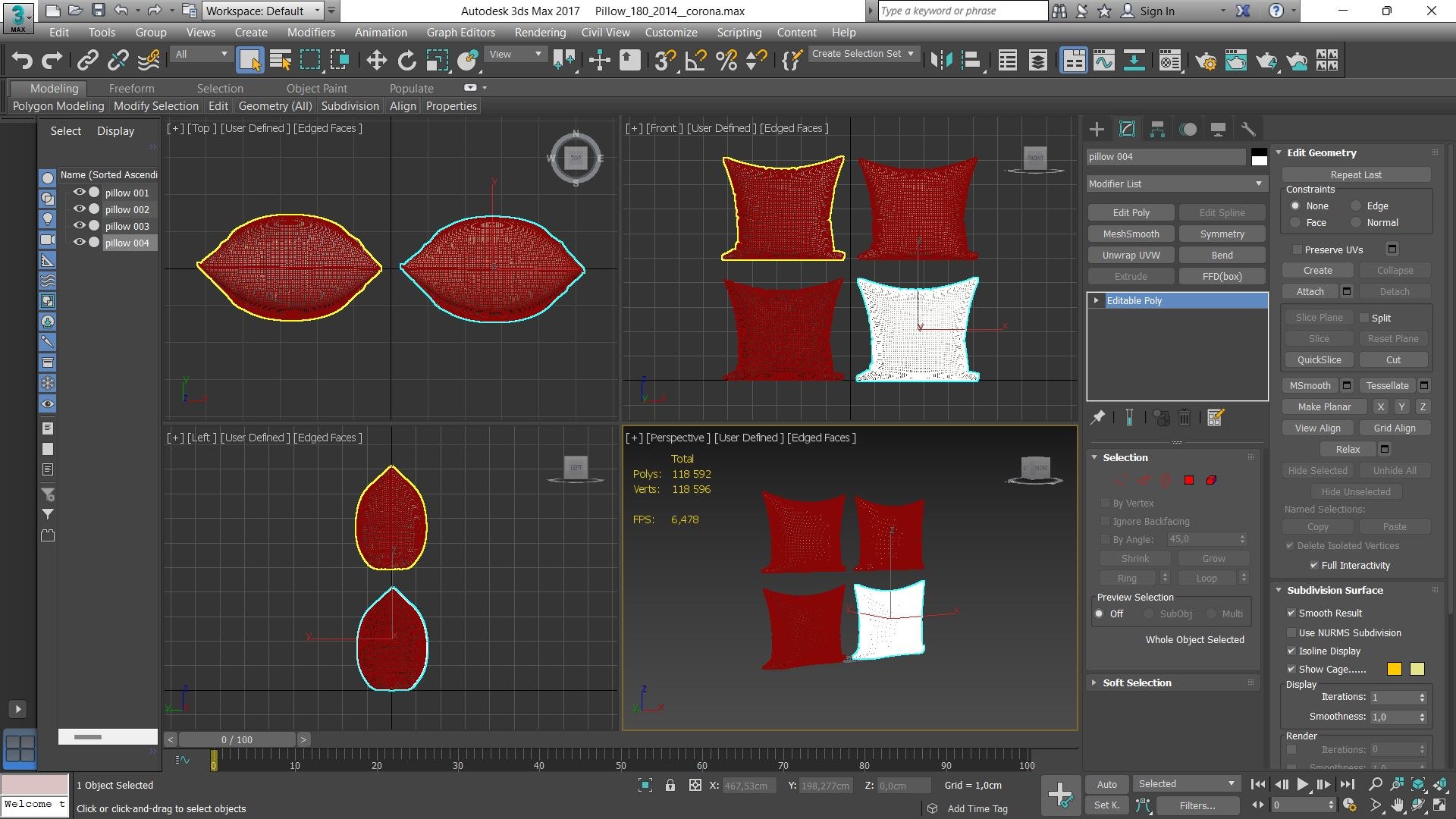Click the Play Animation button

(x=1302, y=784)
